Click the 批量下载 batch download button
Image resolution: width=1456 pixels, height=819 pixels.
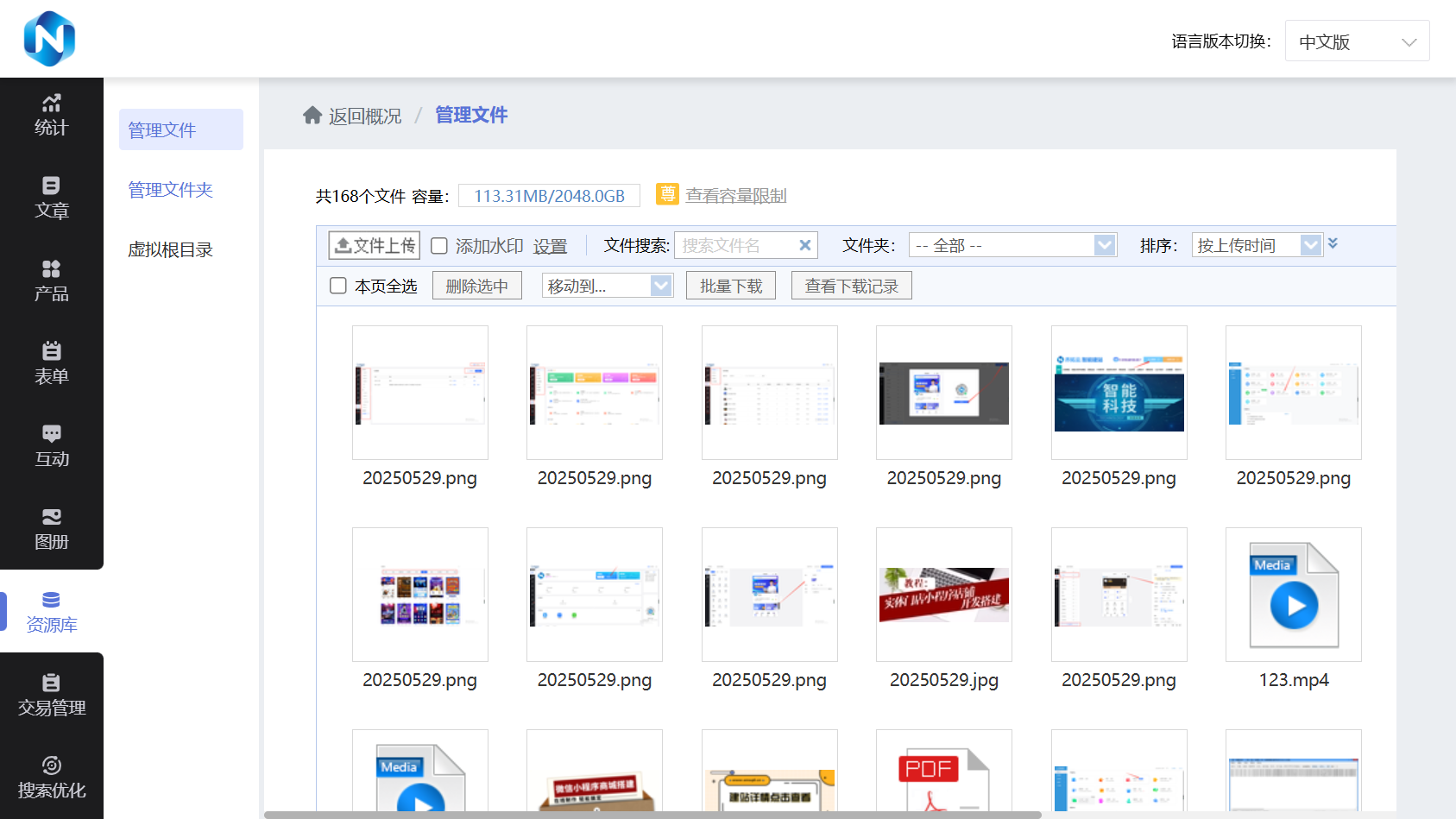pyautogui.click(x=731, y=286)
